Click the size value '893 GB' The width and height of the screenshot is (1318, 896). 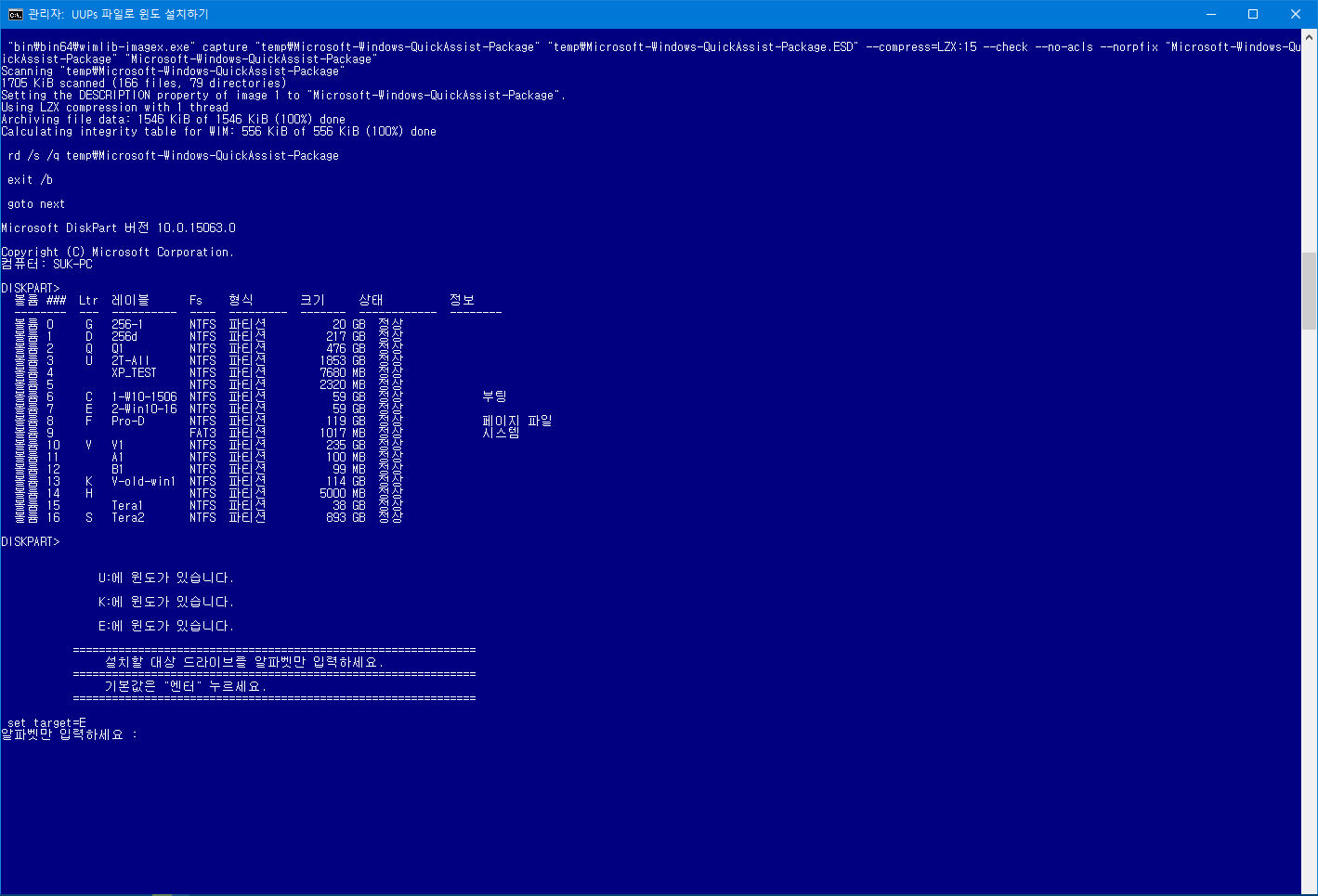tap(346, 517)
